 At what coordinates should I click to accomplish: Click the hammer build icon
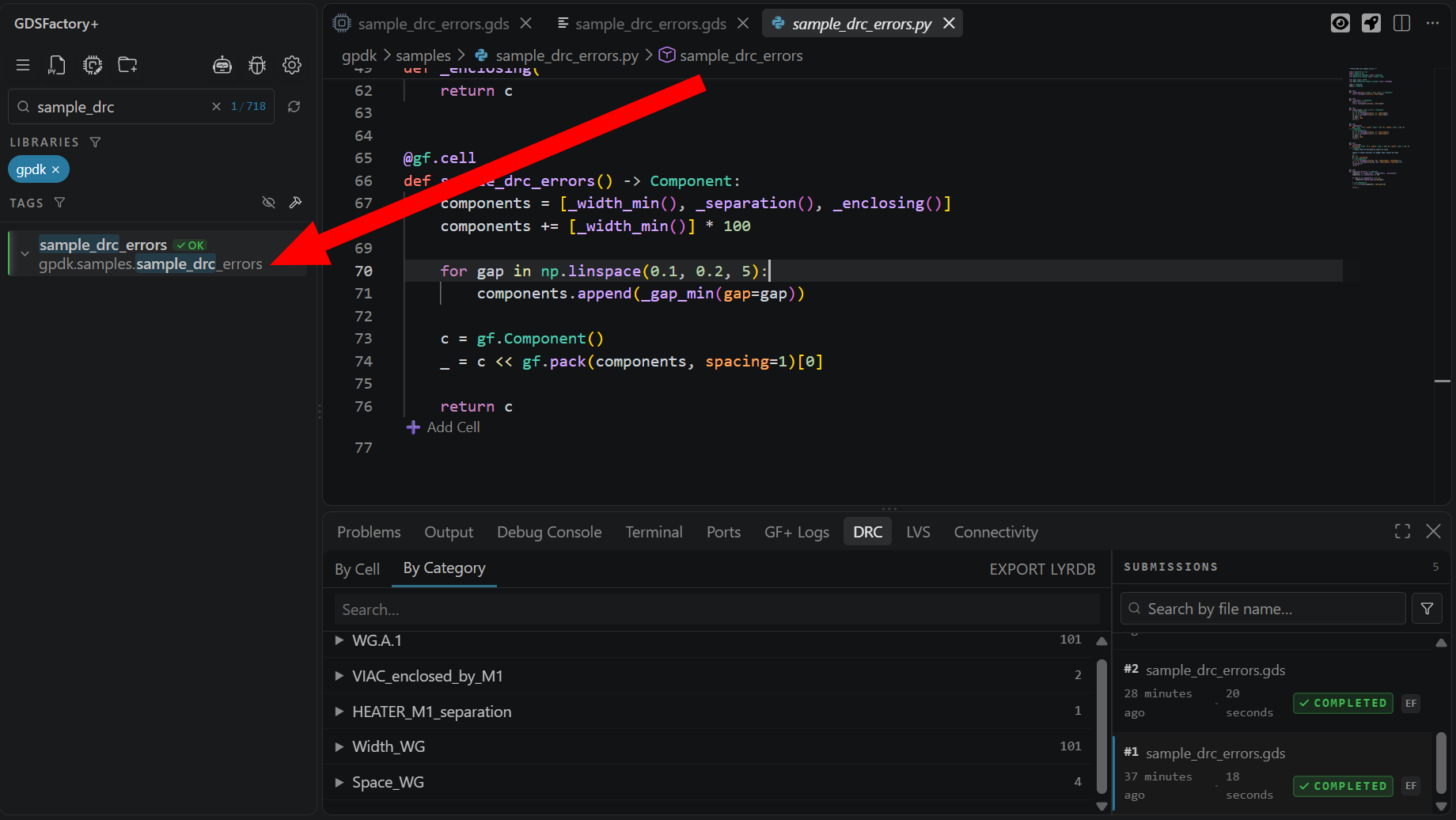point(295,203)
